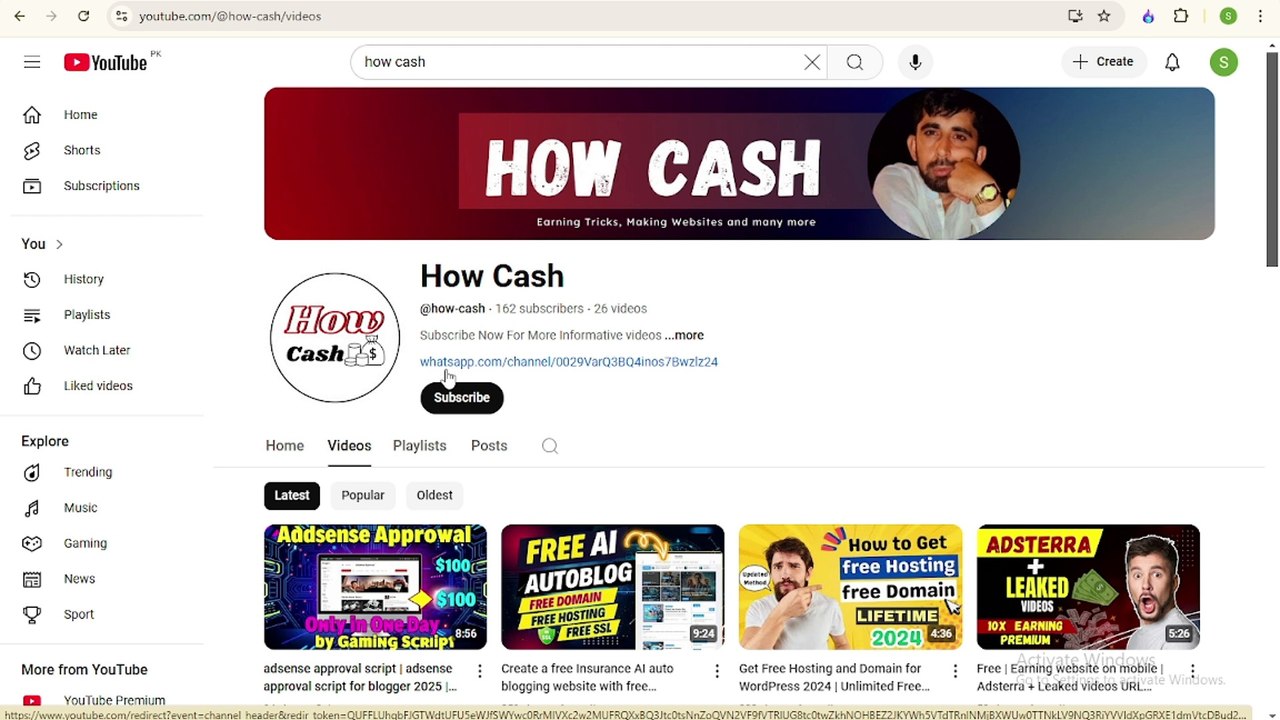Image resolution: width=1280 pixels, height=720 pixels.
Task: Open the hamburger guide menu
Action: [32, 62]
